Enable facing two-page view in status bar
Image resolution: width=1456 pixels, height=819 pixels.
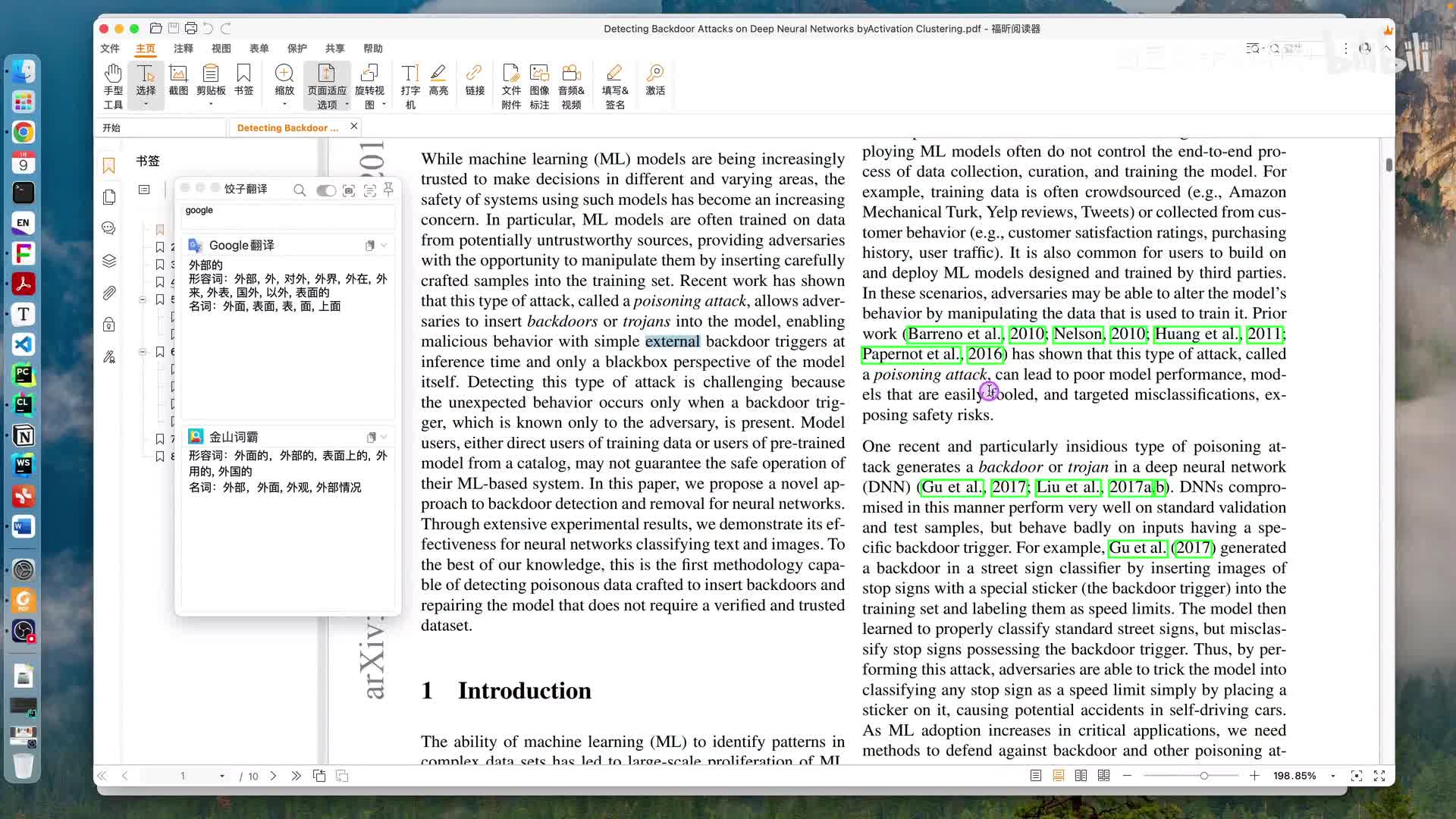click(1081, 776)
